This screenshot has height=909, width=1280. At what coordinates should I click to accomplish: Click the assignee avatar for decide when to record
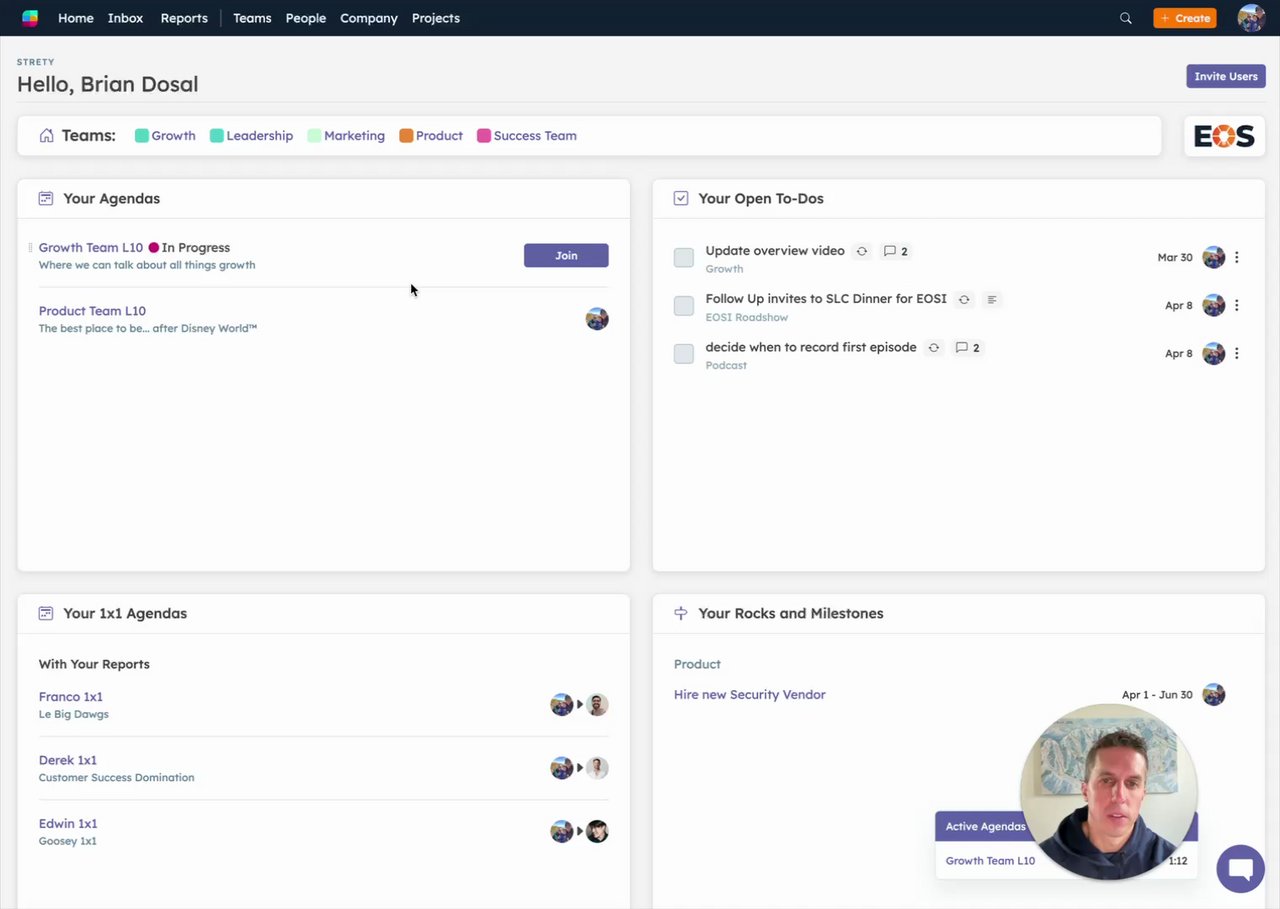[1213, 353]
